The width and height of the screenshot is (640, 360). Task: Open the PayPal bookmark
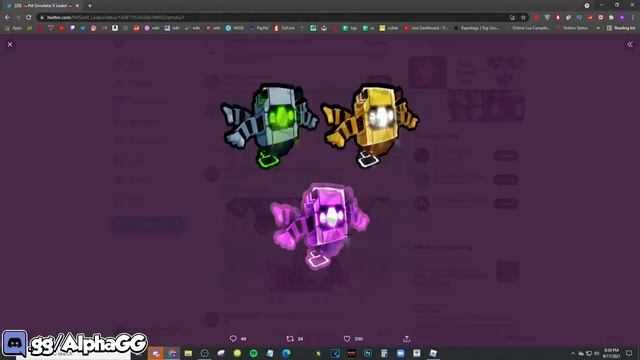(260, 28)
